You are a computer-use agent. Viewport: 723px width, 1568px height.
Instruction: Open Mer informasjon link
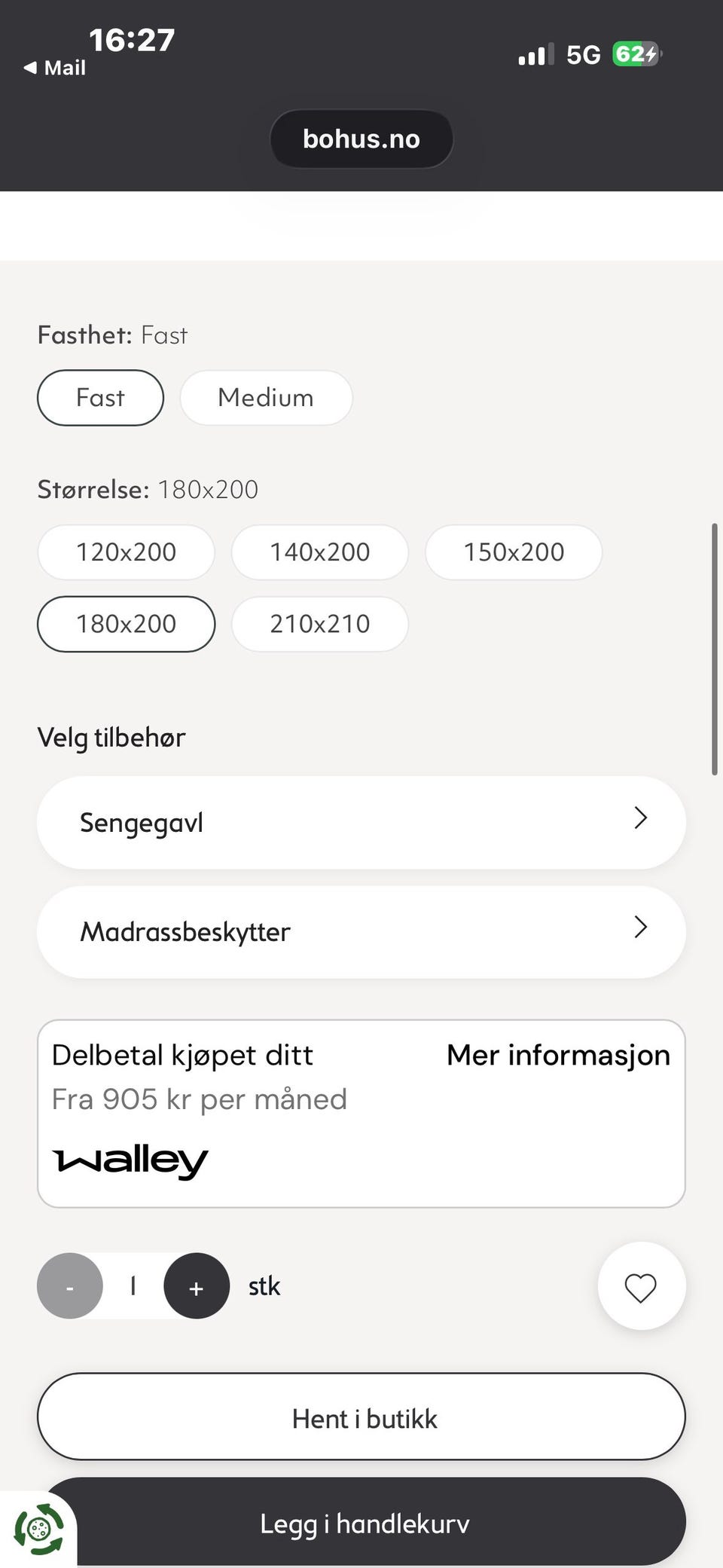pos(558,1056)
